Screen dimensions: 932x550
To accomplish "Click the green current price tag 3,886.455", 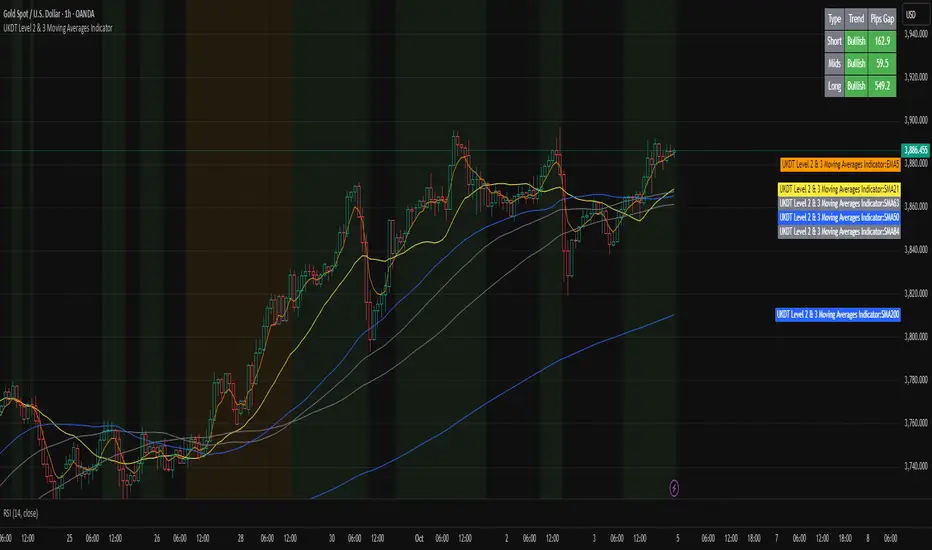I will coord(915,150).
